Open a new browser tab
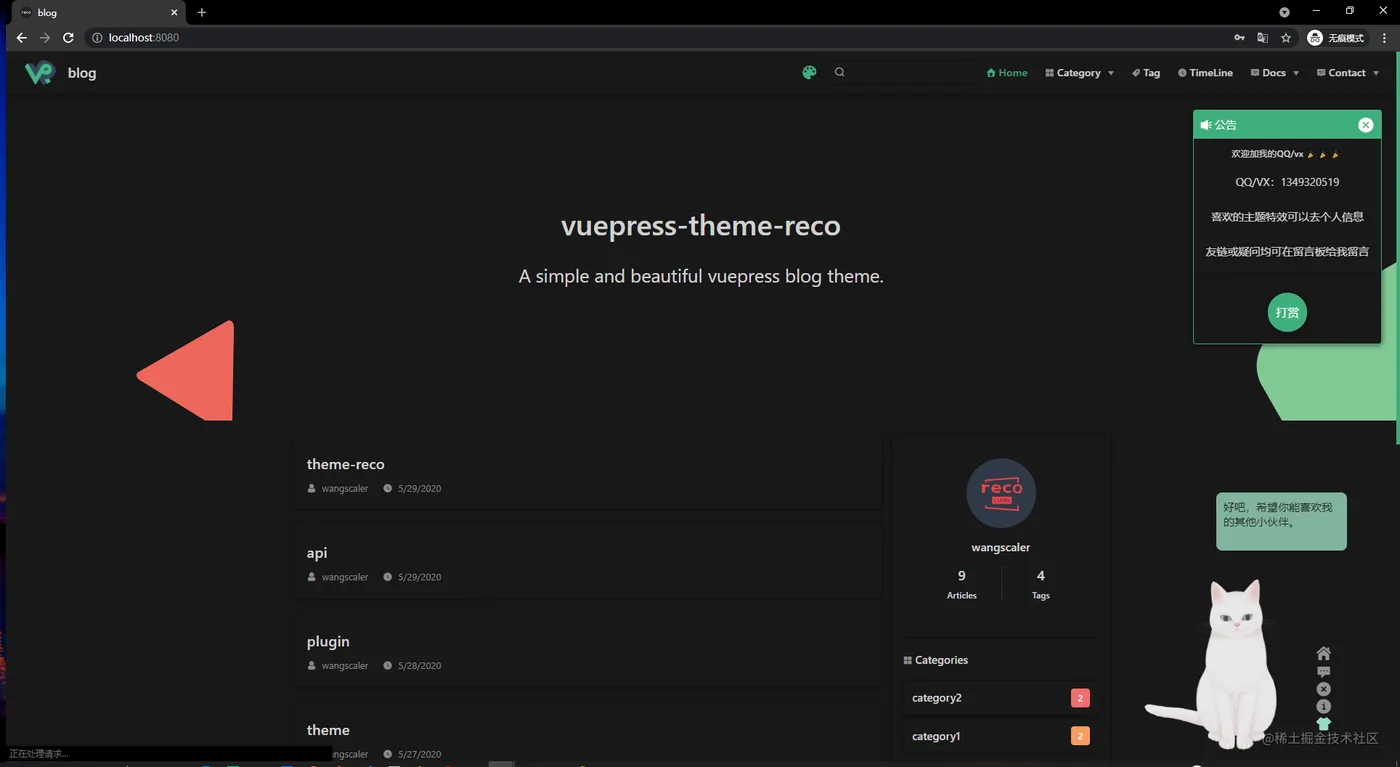This screenshot has width=1400, height=767. [202, 13]
